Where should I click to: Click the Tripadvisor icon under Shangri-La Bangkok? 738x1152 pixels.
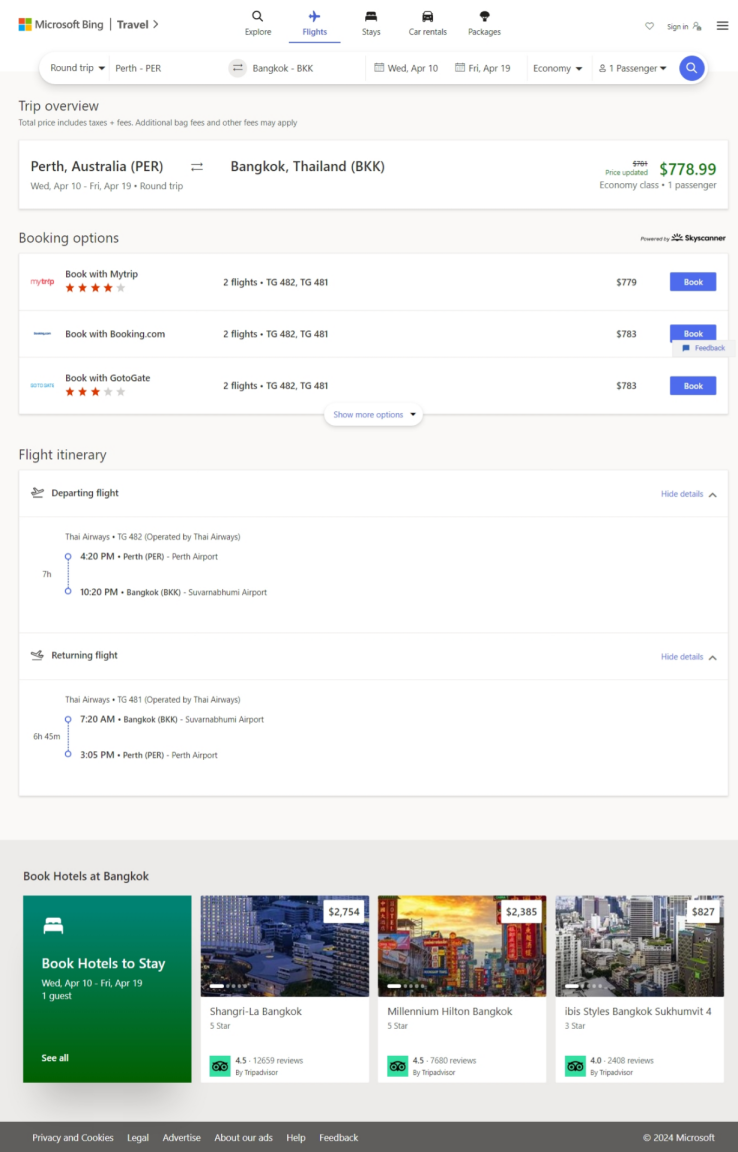point(220,1066)
